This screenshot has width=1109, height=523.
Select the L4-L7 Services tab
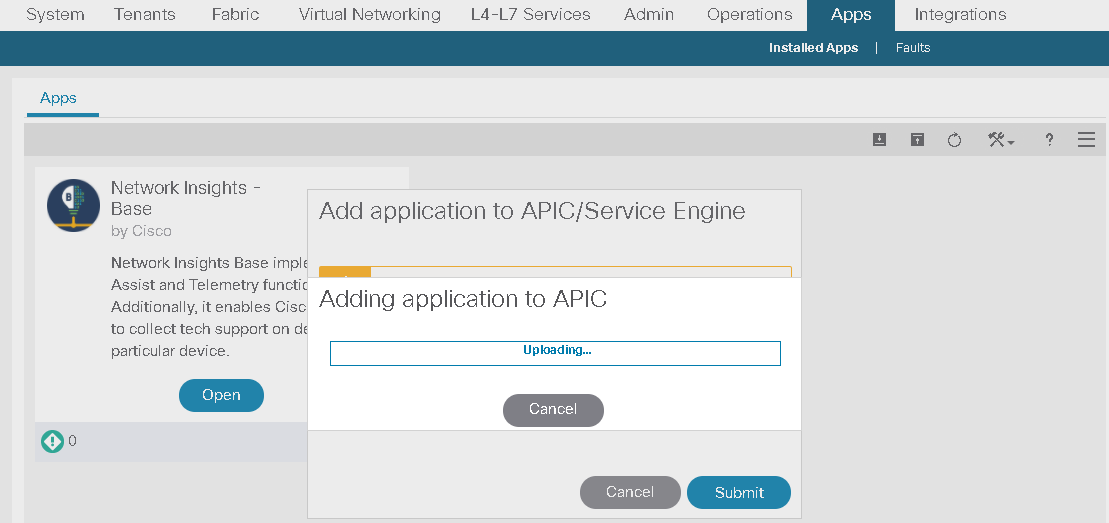[530, 15]
